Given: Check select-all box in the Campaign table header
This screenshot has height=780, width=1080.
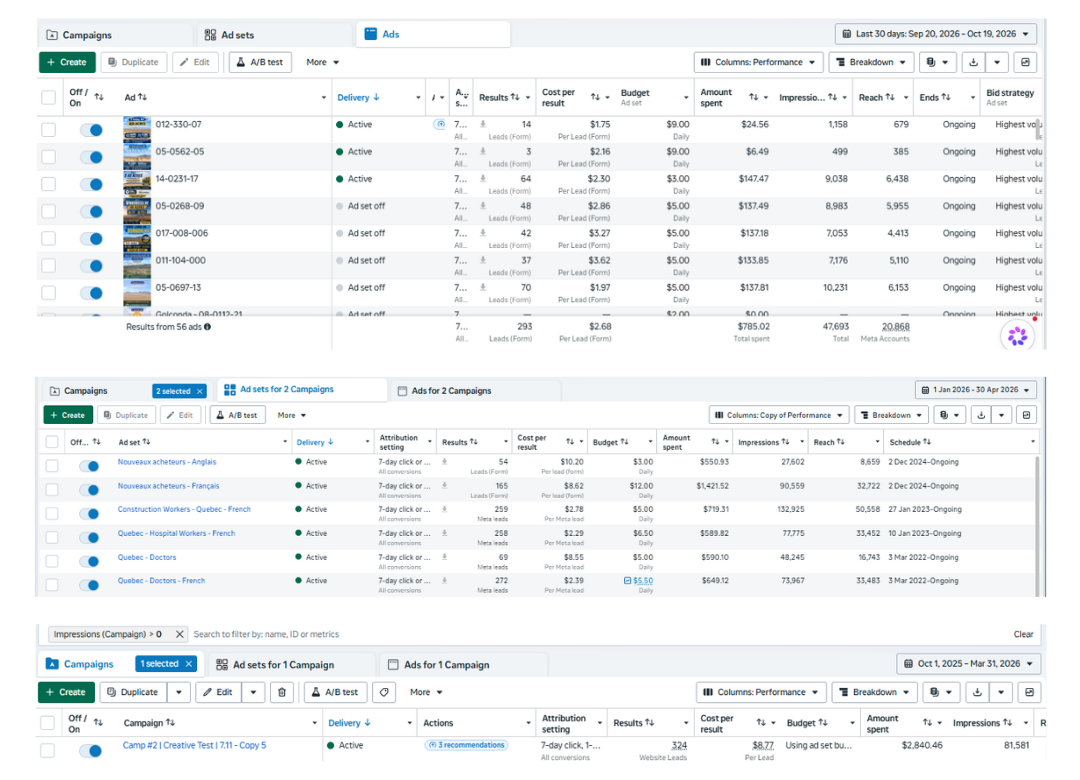Looking at the screenshot, I should click(x=48, y=723).
